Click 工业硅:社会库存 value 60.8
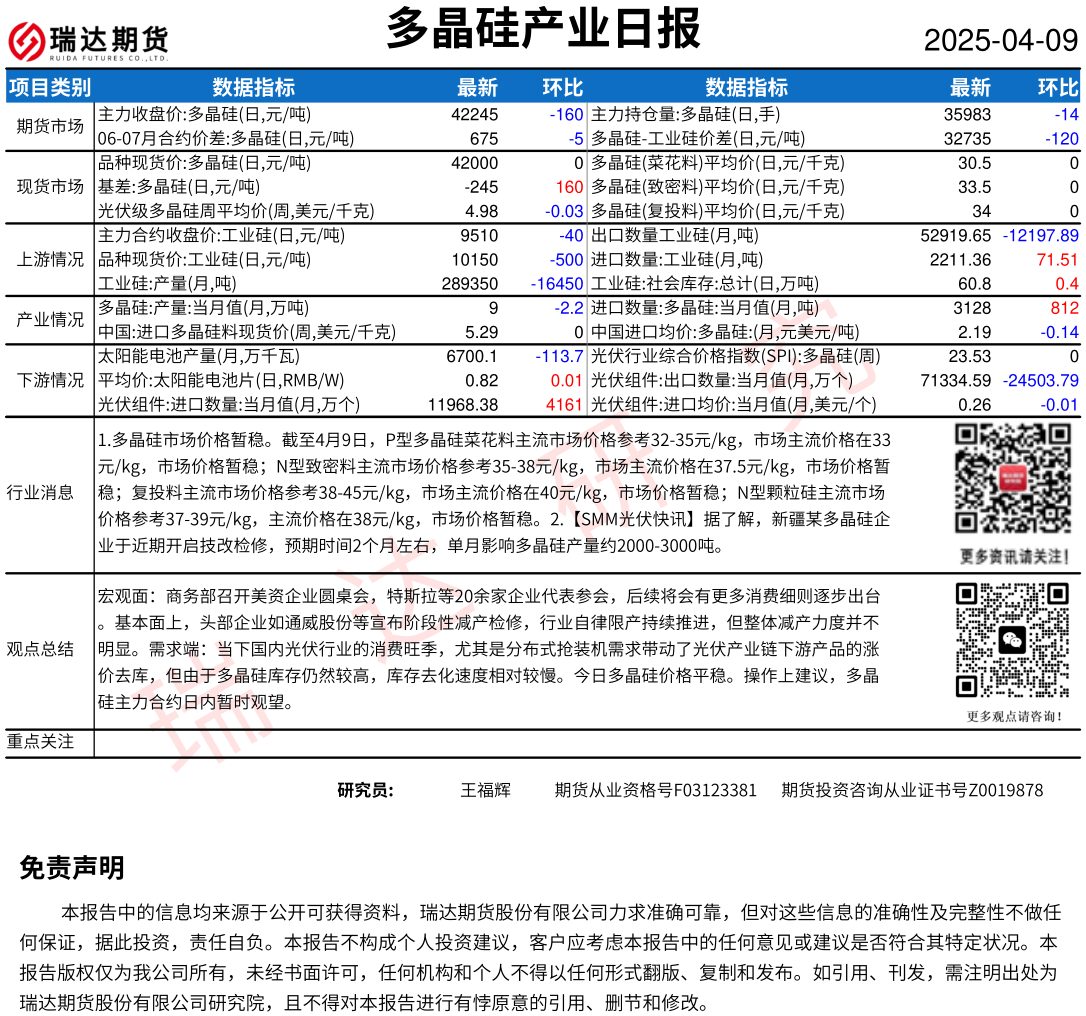Screen dimensions: 1086x1016 click(974, 284)
